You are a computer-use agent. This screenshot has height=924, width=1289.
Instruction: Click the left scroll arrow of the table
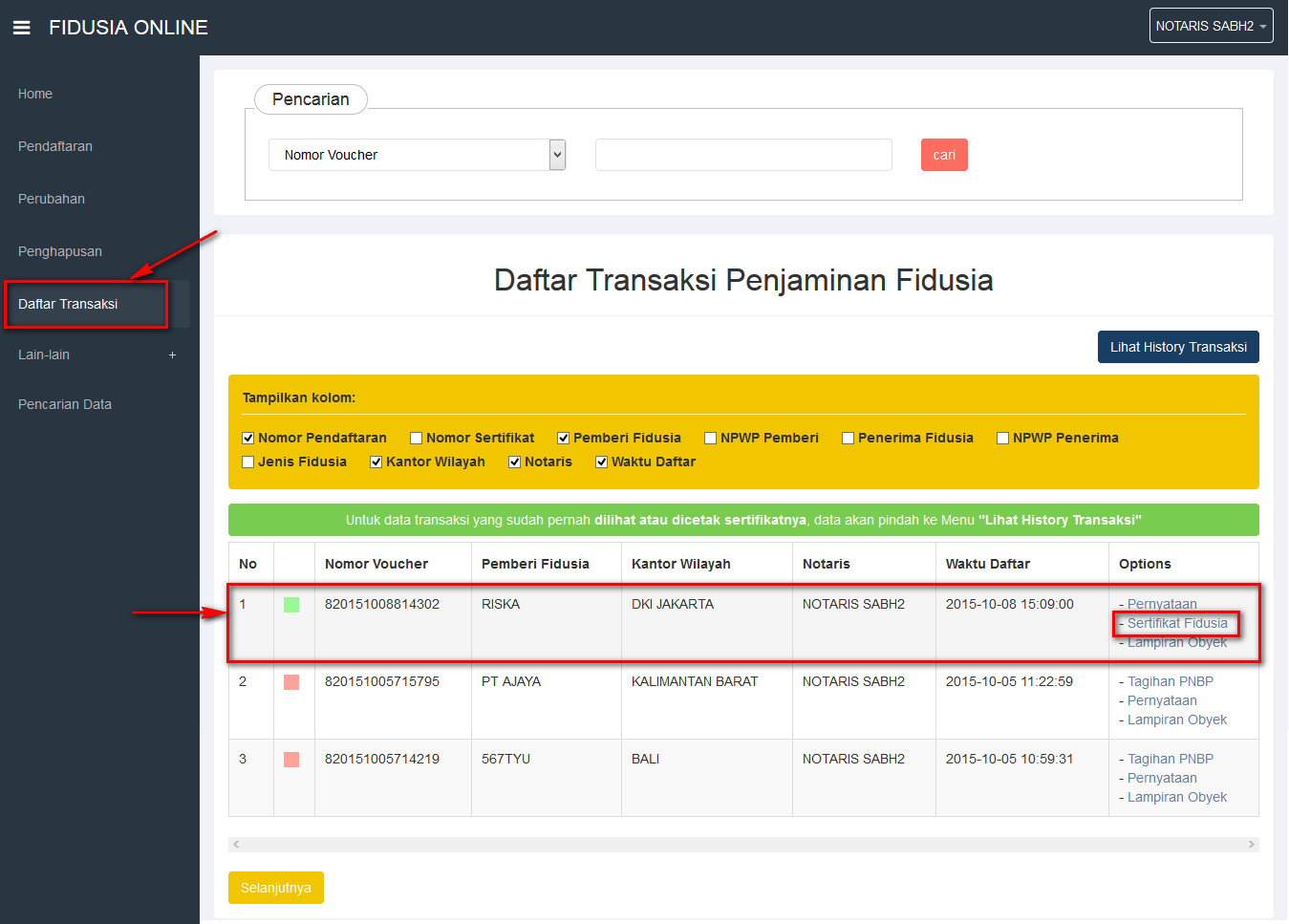tap(236, 845)
